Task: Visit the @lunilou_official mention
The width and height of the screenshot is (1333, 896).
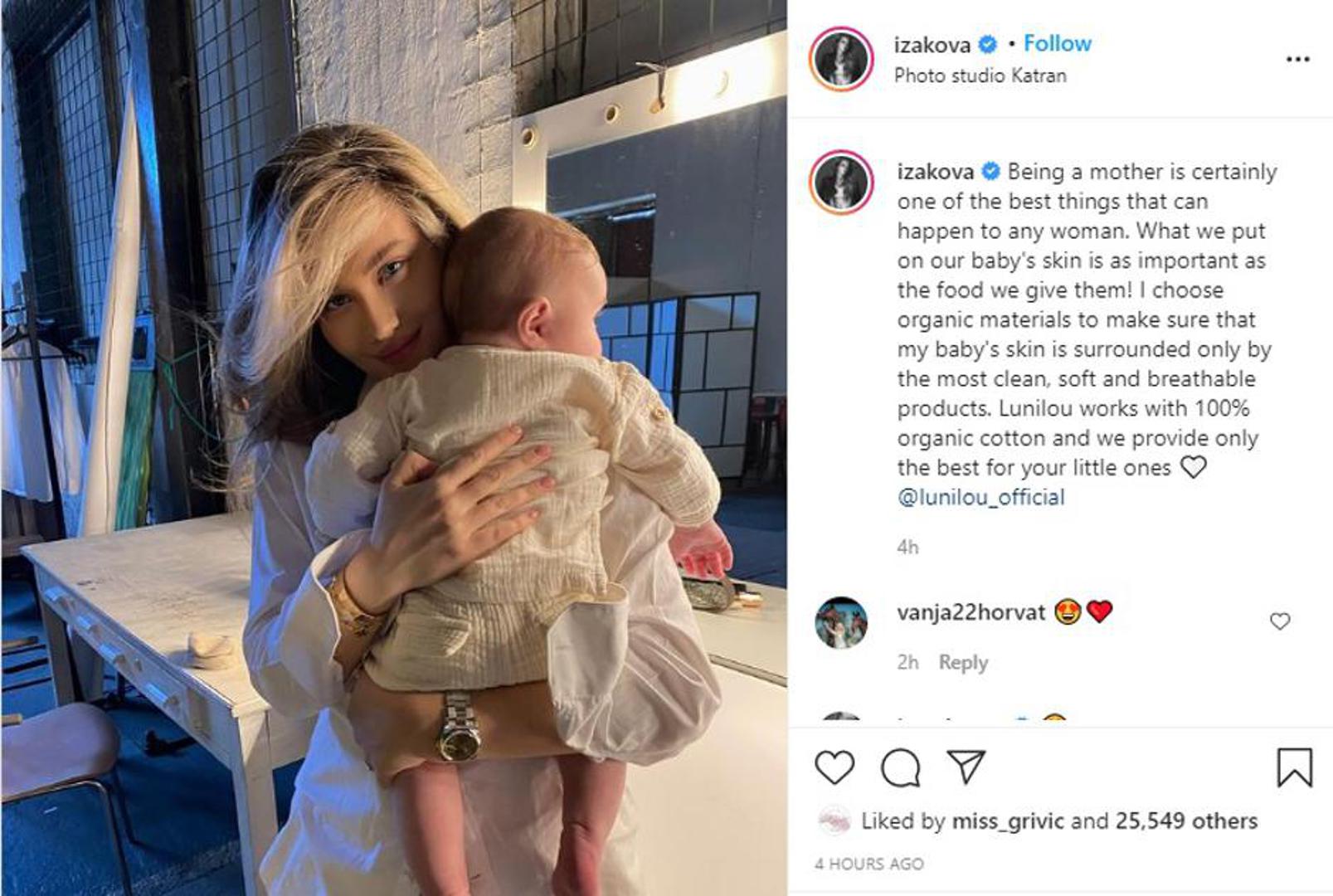Action: 980,497
